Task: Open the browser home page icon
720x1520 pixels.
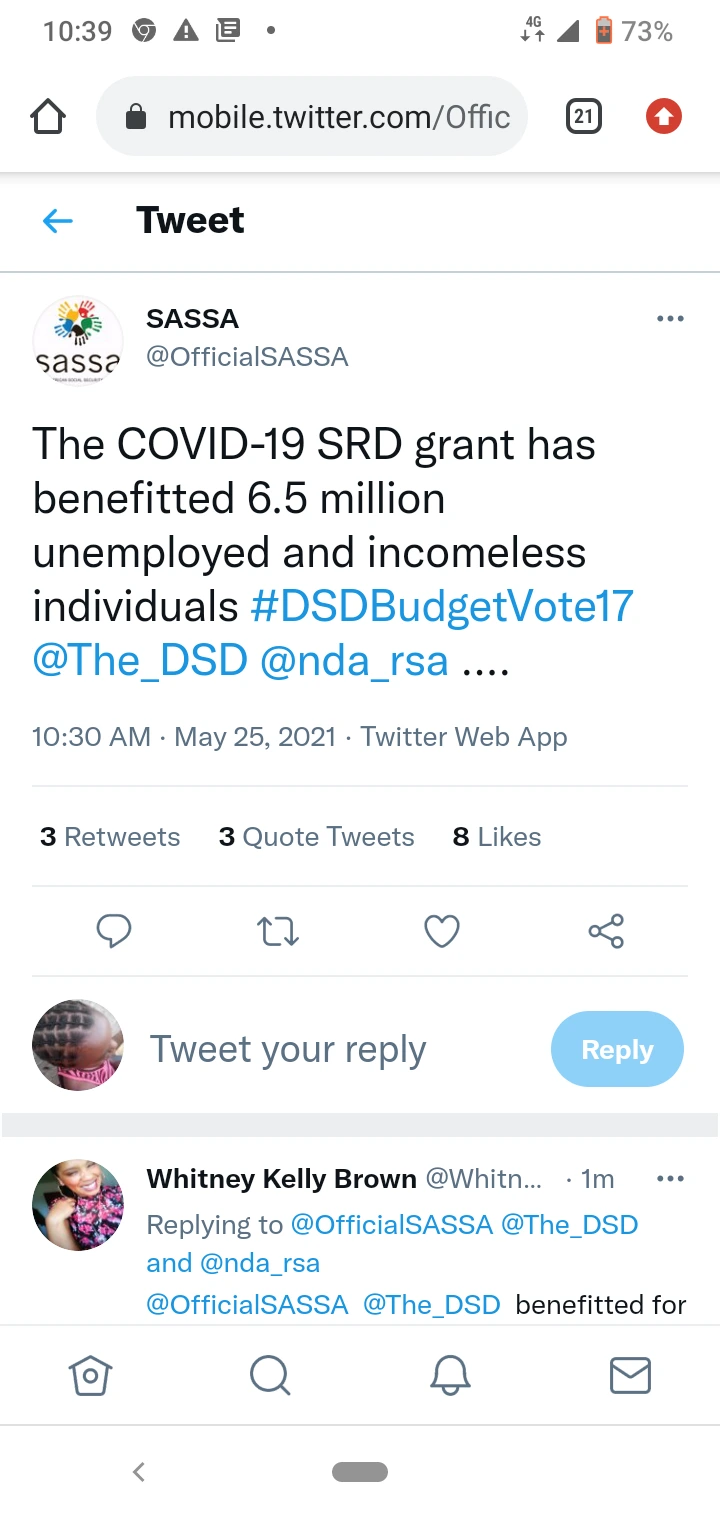Action: point(48,118)
